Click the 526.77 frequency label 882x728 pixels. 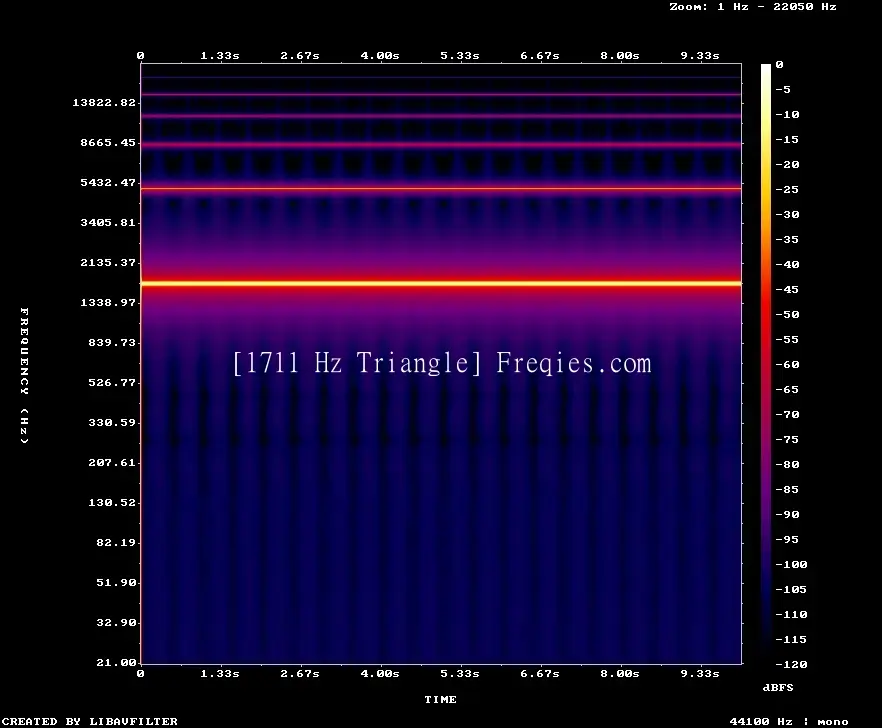coord(112,382)
